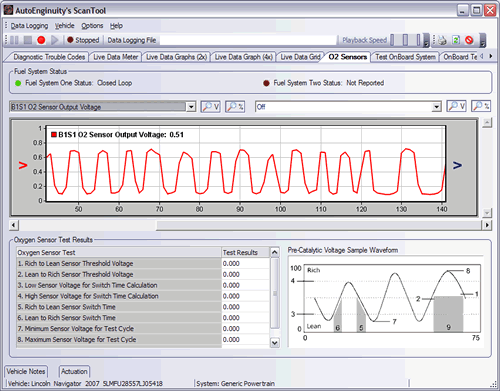Switch to the Live Data Graphs (2x) tab

point(176,57)
